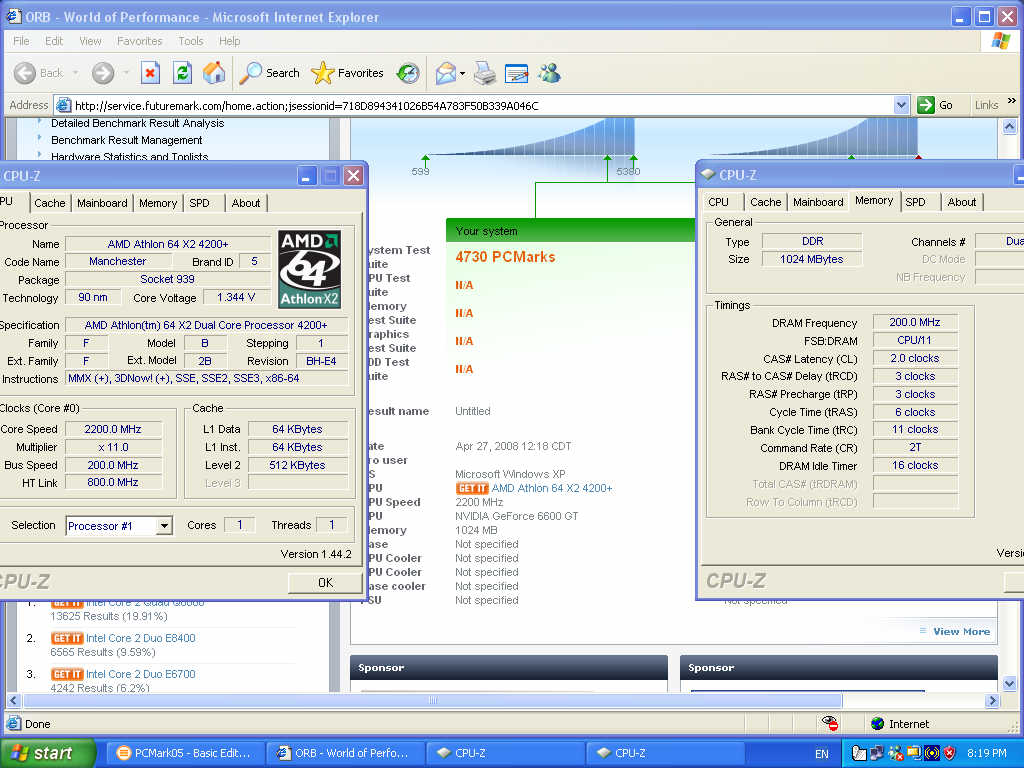Open the History toolbar icon
This screenshot has height=768, width=1024.
click(408, 73)
